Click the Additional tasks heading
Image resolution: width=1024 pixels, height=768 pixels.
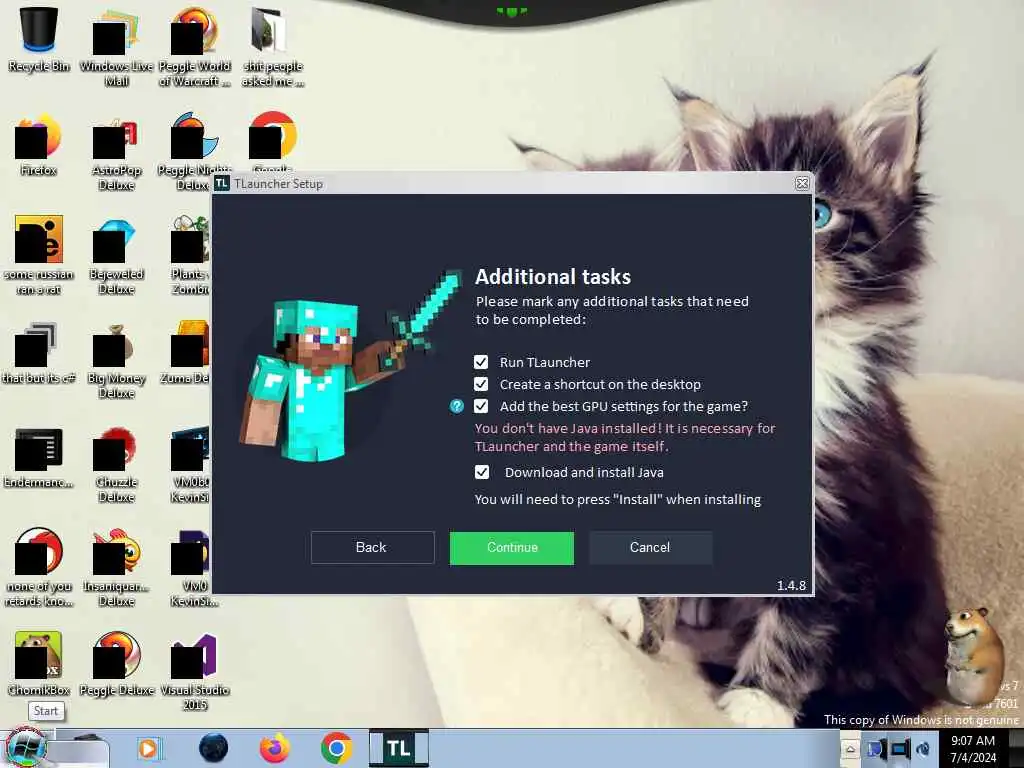pos(552,277)
